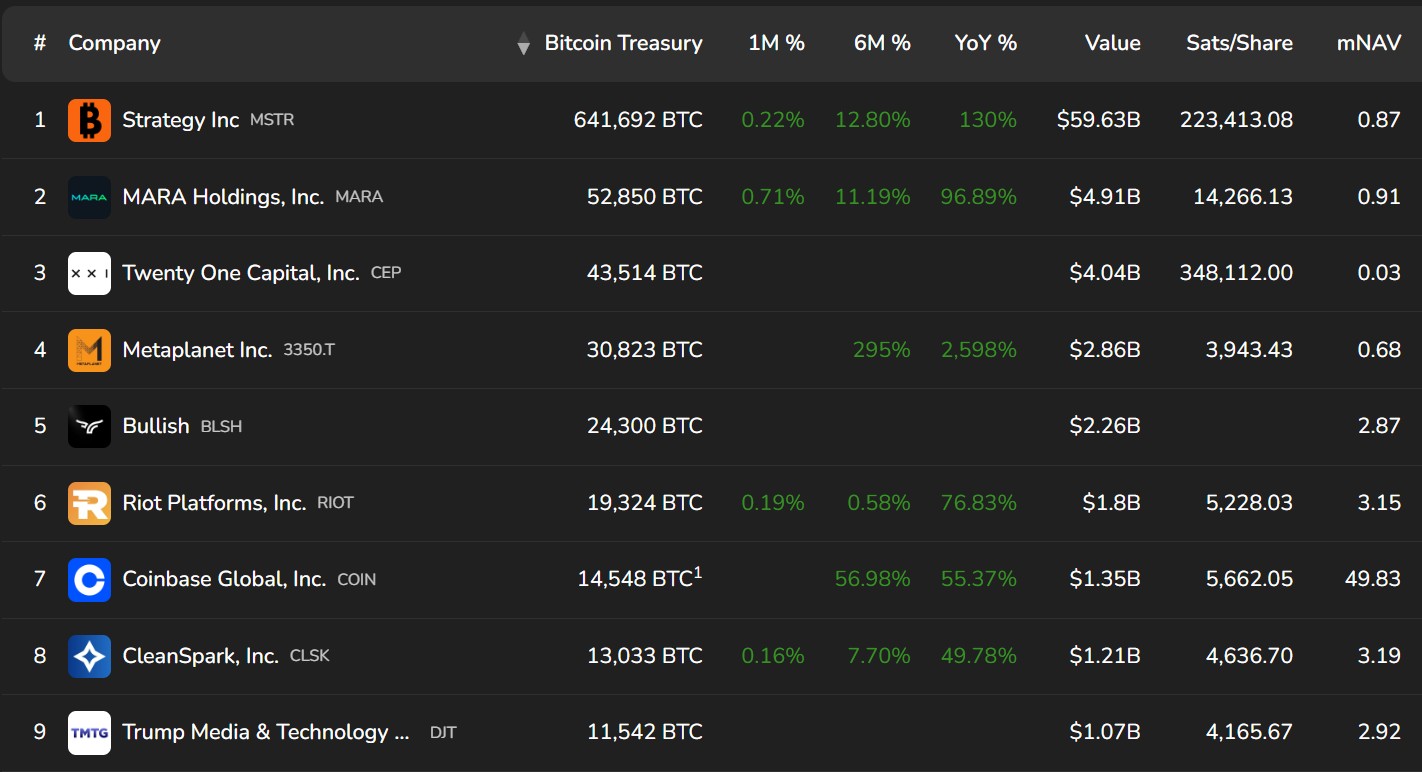Click the MSTR ticker label
The image size is (1422, 772).
[272, 120]
